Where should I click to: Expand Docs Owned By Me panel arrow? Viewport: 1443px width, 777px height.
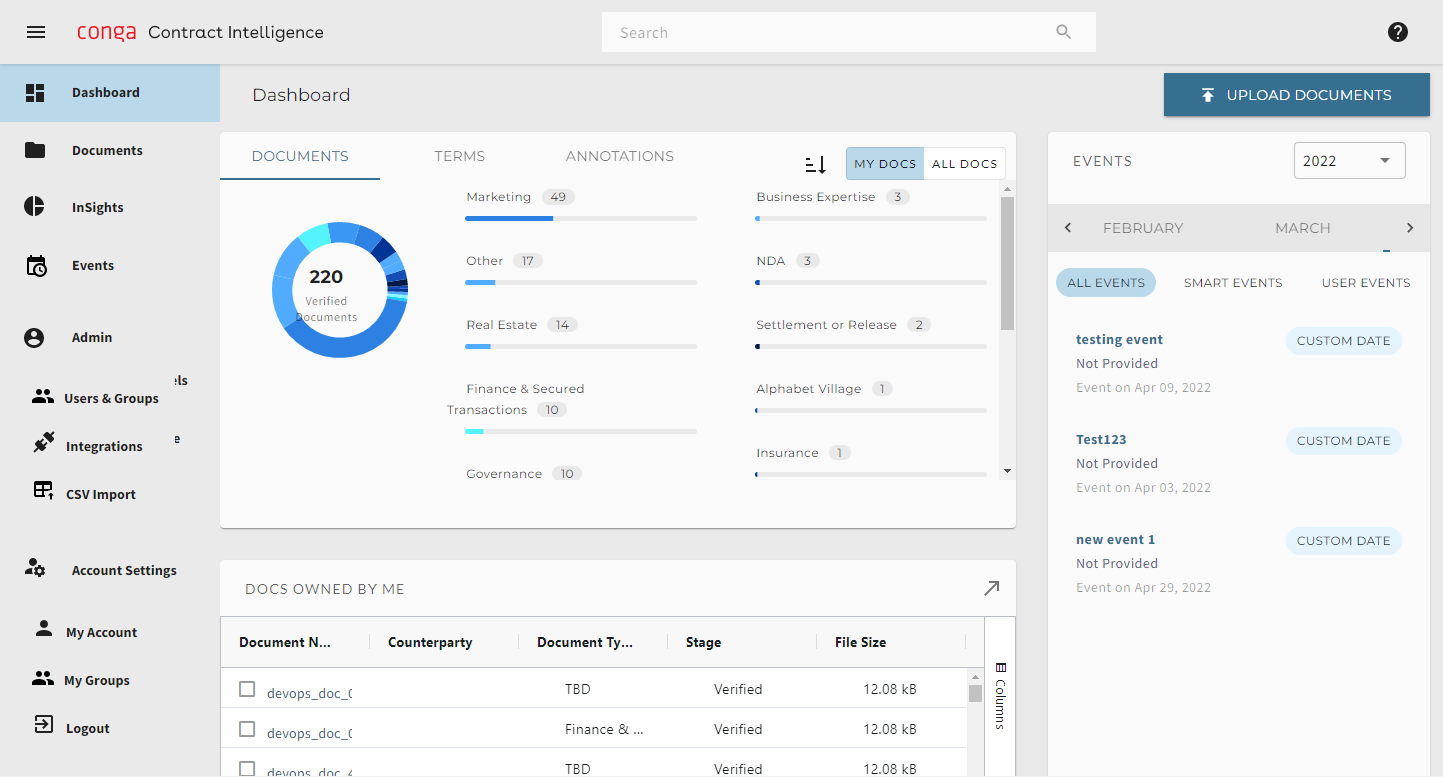tap(991, 588)
